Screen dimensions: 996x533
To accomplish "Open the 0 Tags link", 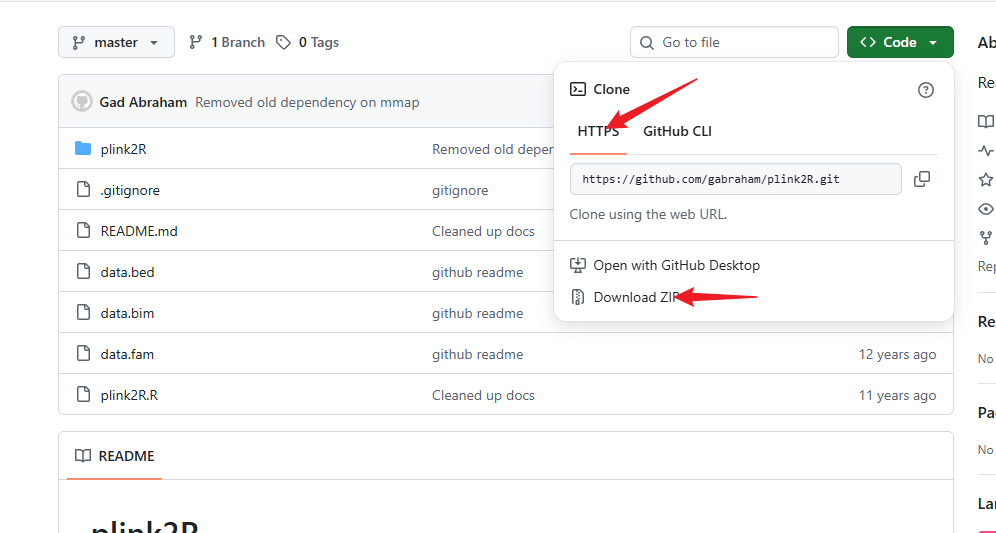I will [307, 43].
